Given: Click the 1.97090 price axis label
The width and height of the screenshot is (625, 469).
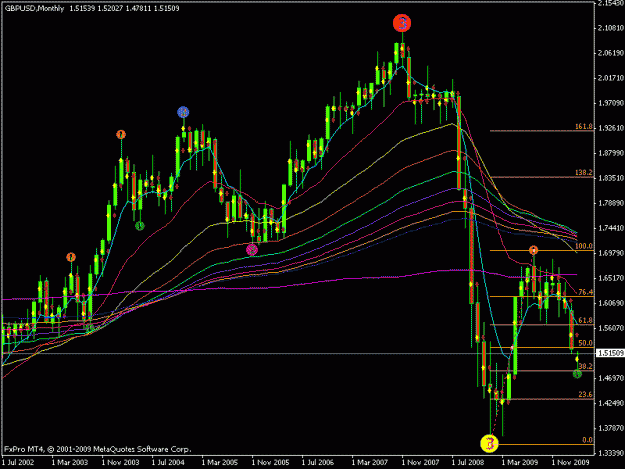Looking at the screenshot, I should pyautogui.click(x=611, y=103).
